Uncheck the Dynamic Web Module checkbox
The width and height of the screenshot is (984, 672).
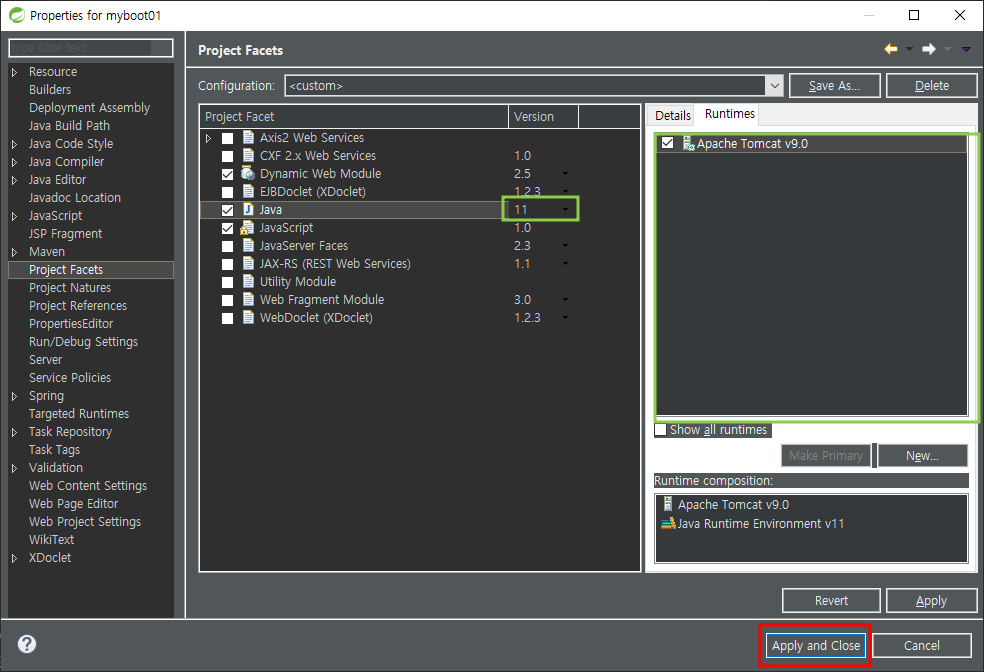227,174
